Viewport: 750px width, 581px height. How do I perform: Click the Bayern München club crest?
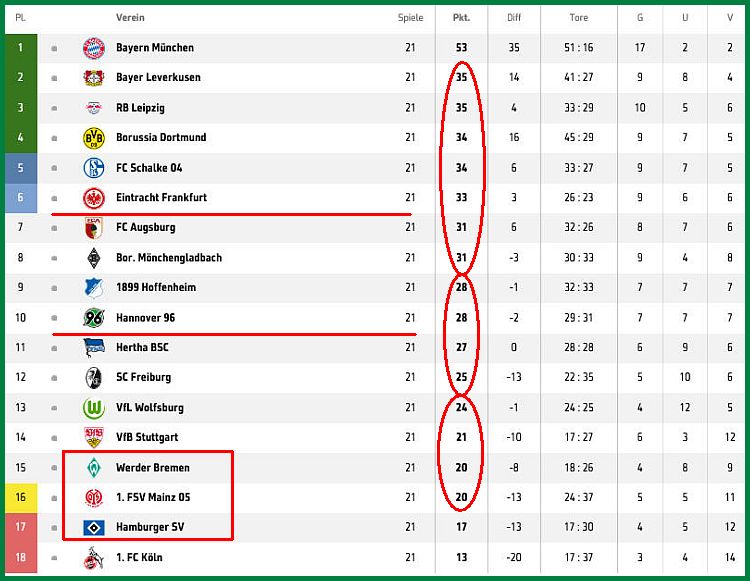point(94,48)
